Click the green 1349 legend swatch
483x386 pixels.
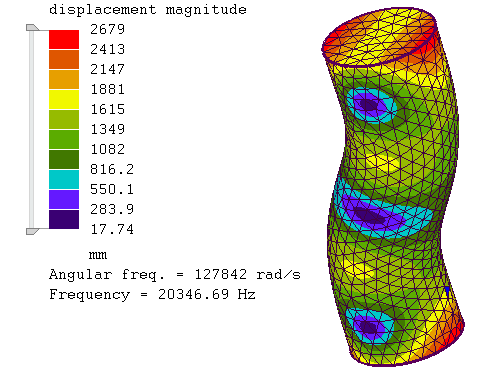click(64, 139)
